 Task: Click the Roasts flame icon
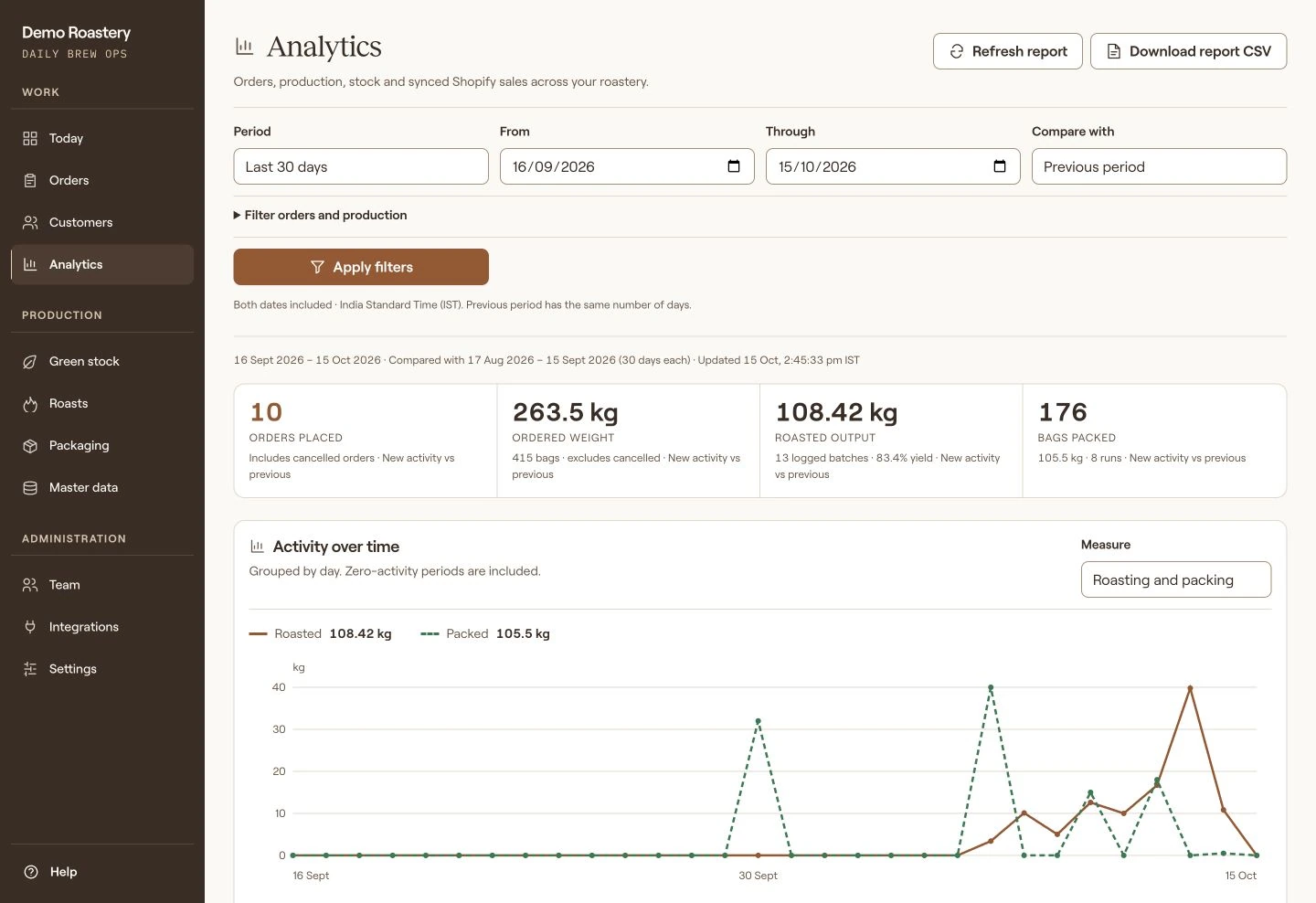(30, 403)
